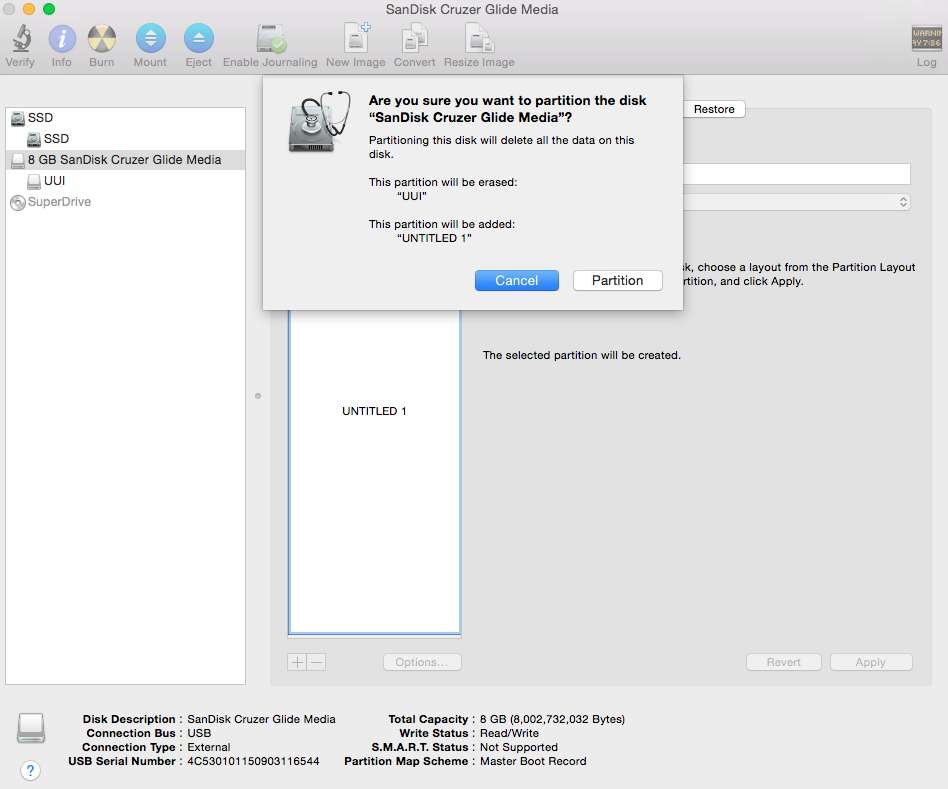Select 8 GB SanDisk Cruzer Glide Media
The width and height of the screenshot is (948, 789).
click(125, 160)
